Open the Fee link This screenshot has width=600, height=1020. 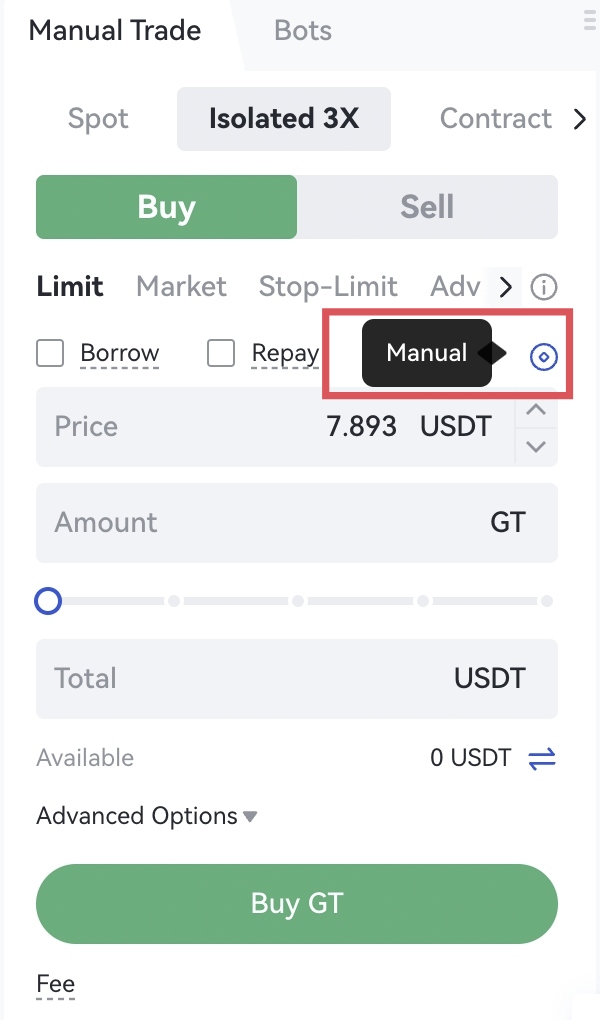coord(56,985)
